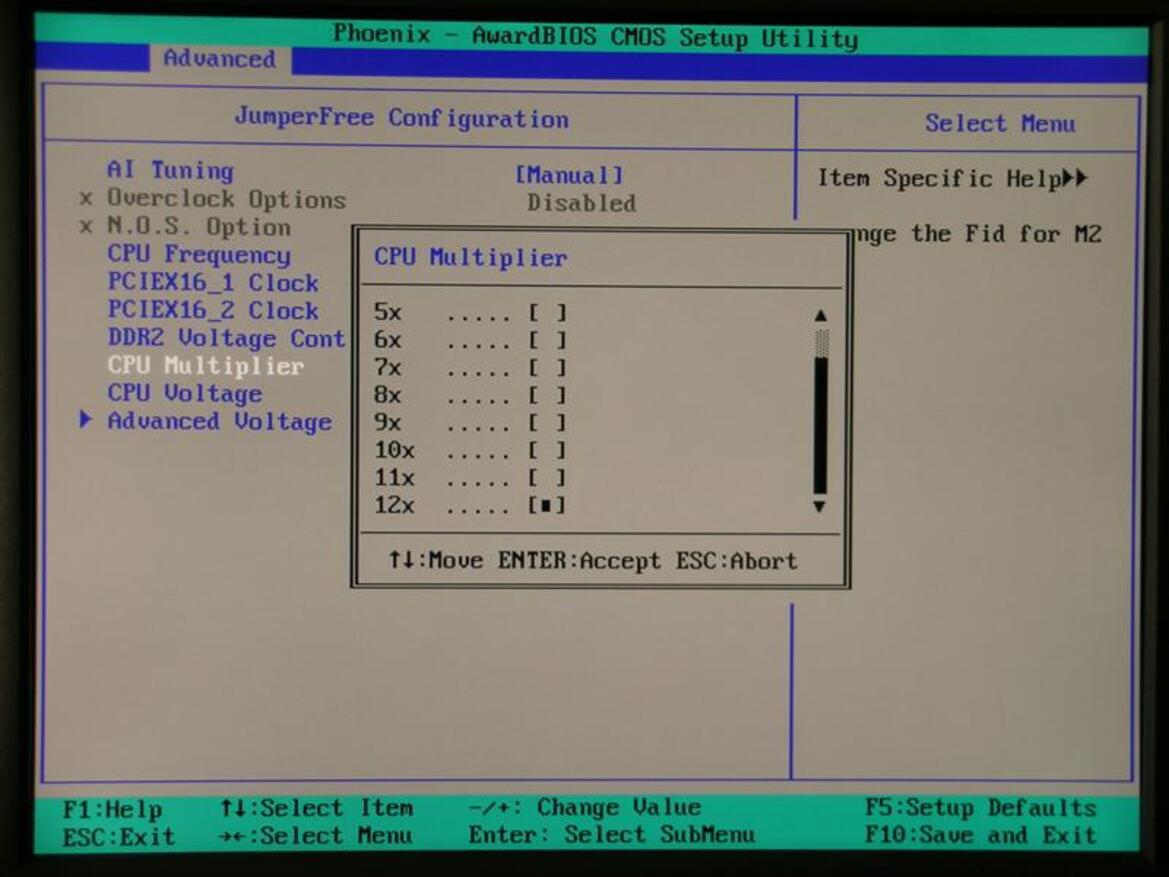Open the [Manual] AI Tuning value
Screen dimensions: 1169x877
(569, 175)
